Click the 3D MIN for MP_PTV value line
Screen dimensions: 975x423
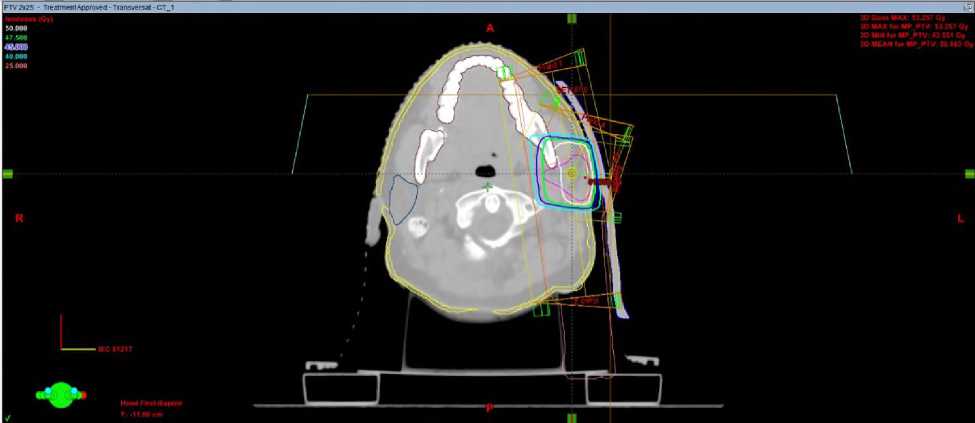914,35
